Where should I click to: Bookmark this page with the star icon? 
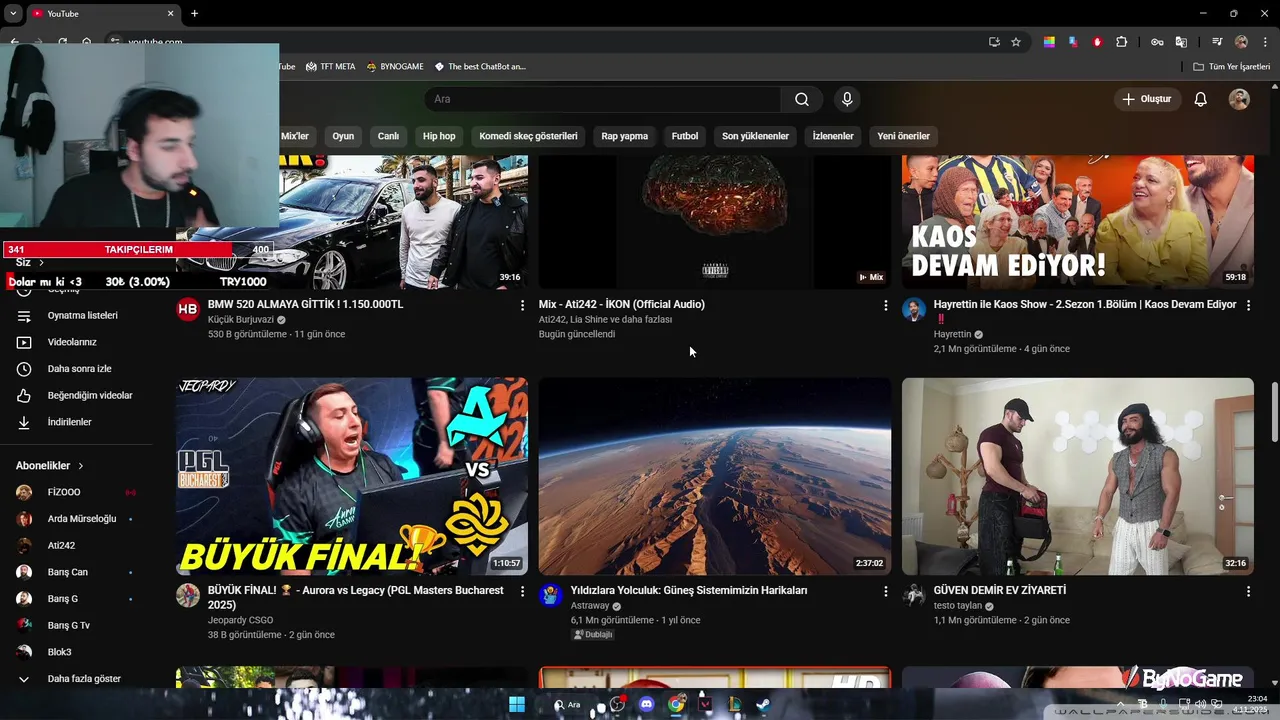coord(1016,42)
